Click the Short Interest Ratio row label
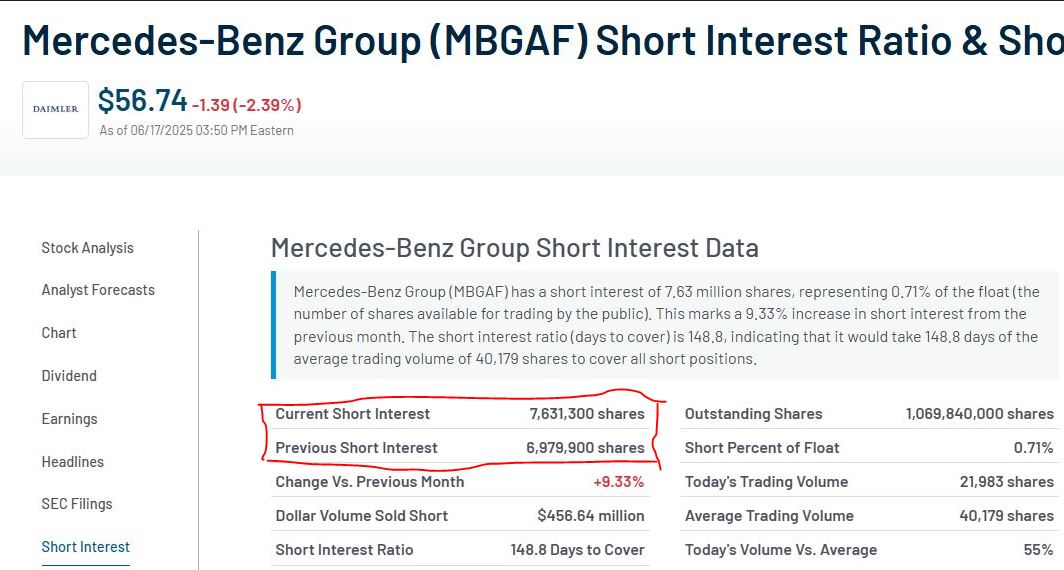The height and width of the screenshot is (570, 1064). click(x=344, y=550)
